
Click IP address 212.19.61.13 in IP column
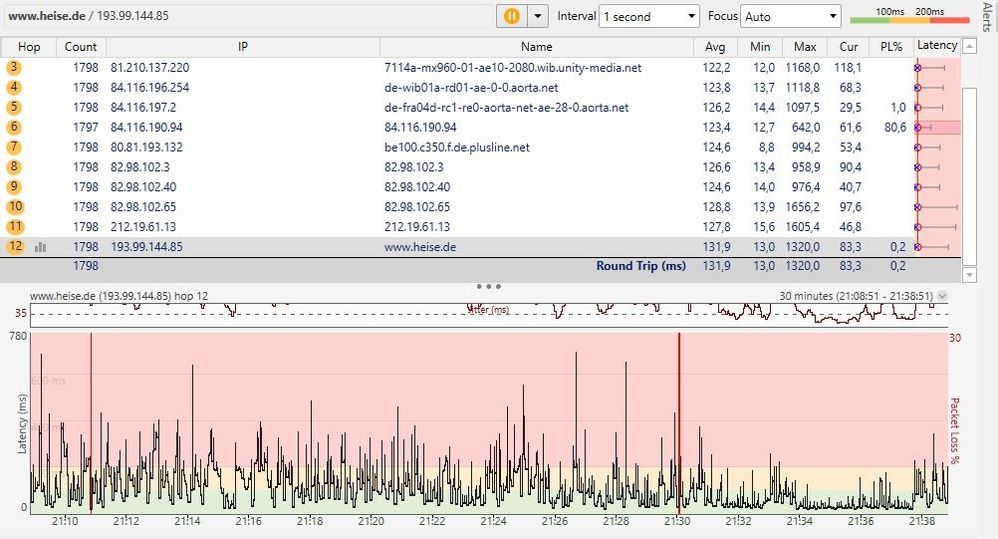click(x=143, y=227)
